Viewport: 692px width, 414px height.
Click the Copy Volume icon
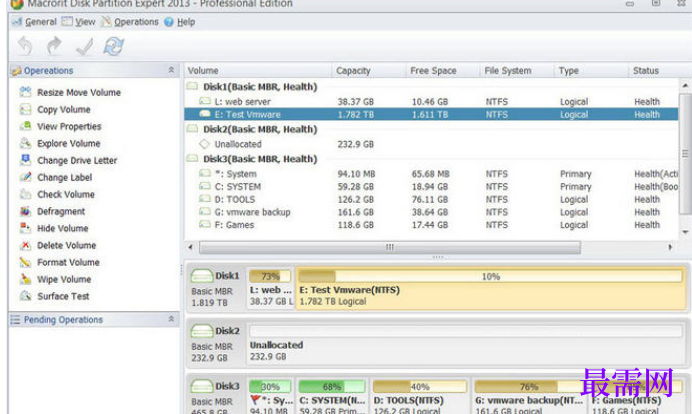[26, 109]
